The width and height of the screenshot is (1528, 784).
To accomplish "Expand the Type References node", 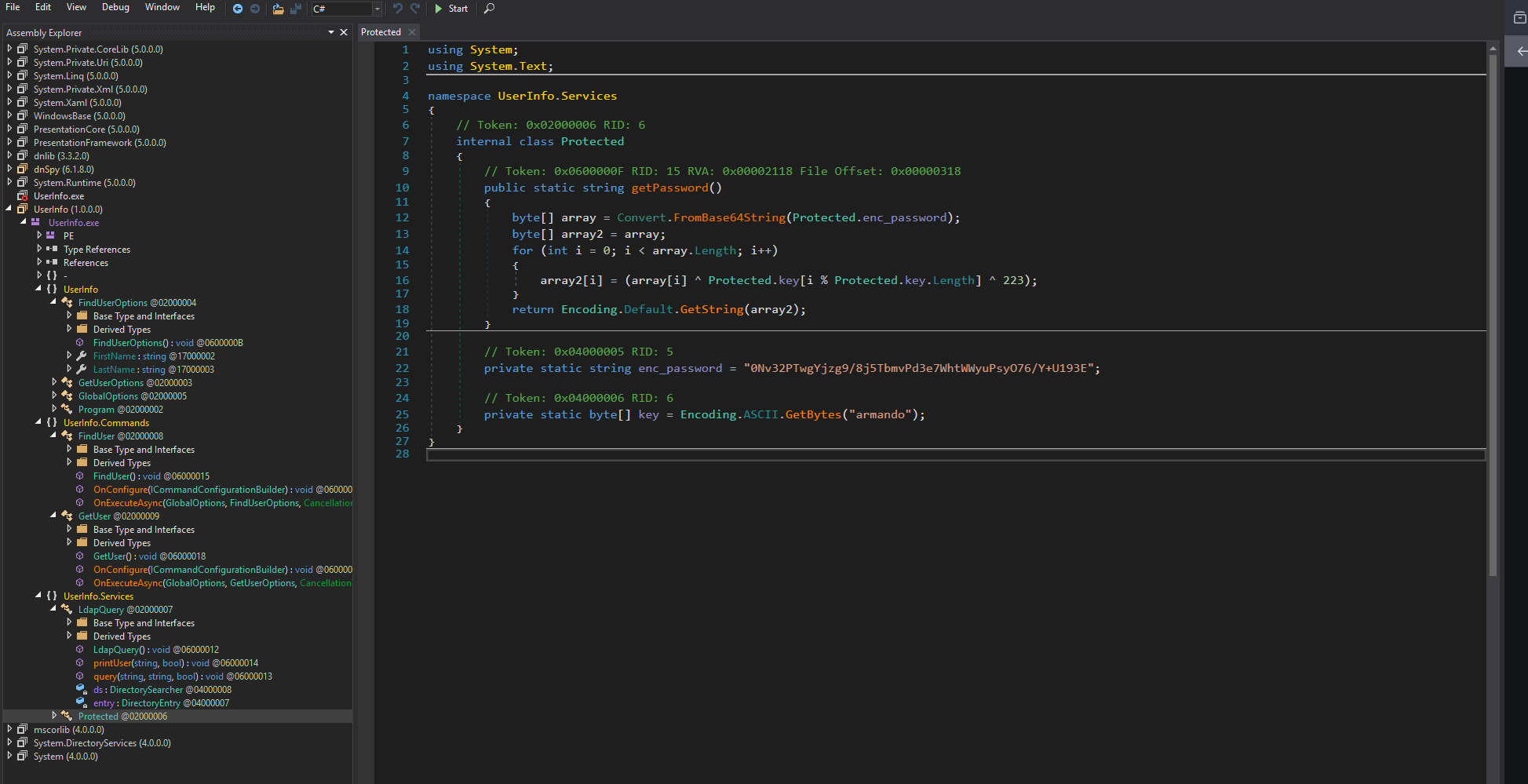I will [39, 249].
